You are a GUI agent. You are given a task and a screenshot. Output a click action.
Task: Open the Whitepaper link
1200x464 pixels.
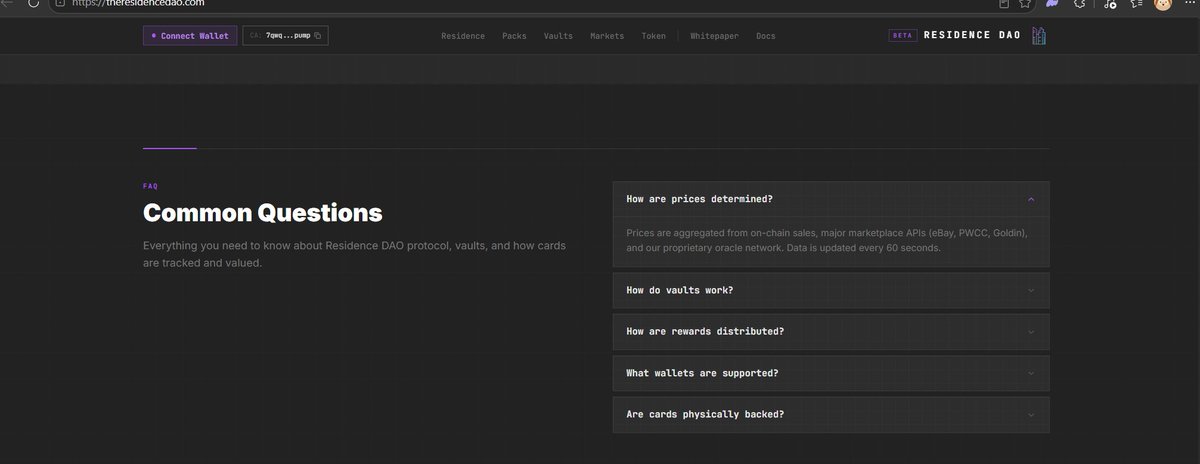pyautogui.click(x=714, y=36)
